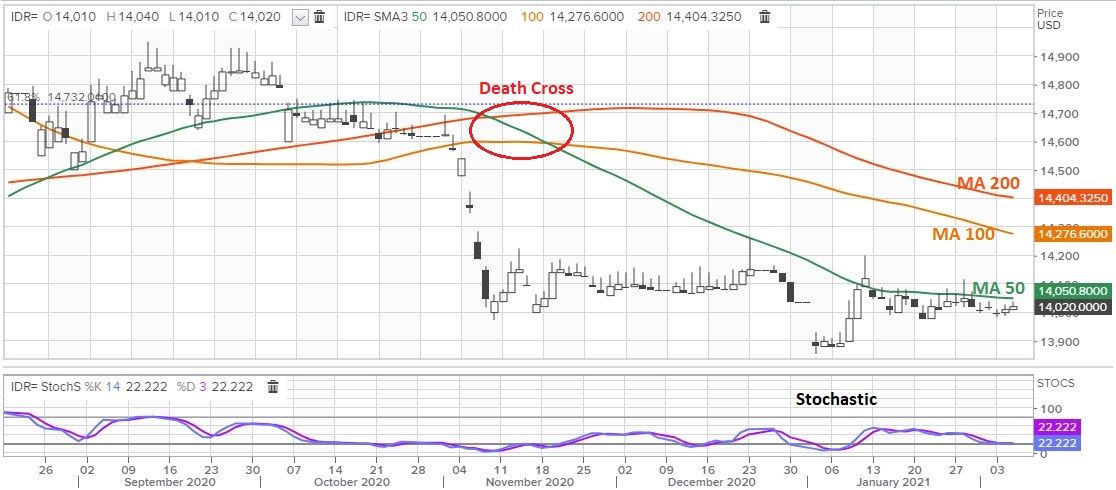This screenshot has width=1116, height=490.
Task: Click the IDR= SMA3 indicator label
Action: (375, 17)
